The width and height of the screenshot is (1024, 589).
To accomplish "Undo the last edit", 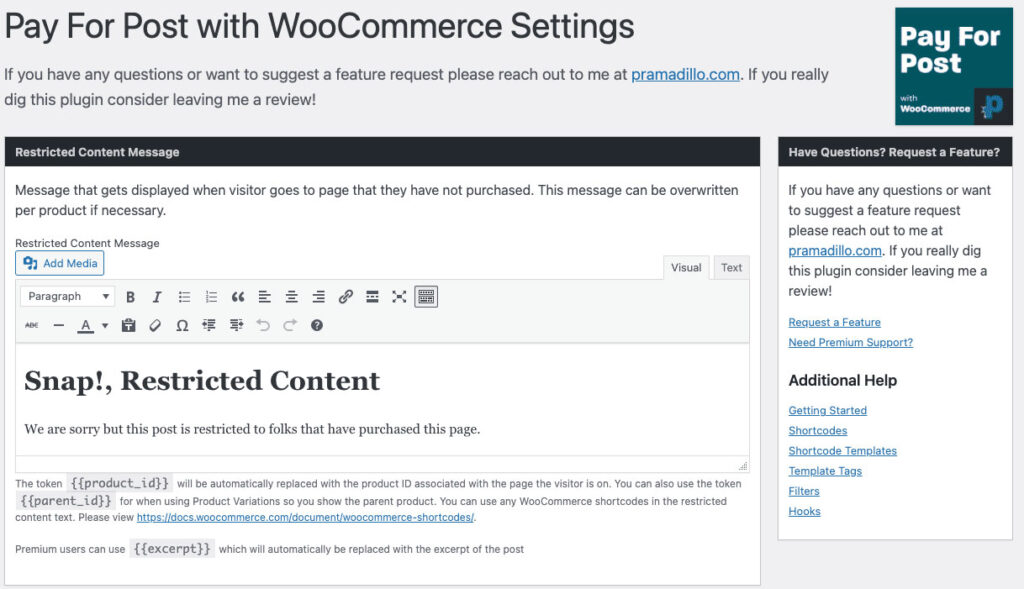I will [x=263, y=325].
